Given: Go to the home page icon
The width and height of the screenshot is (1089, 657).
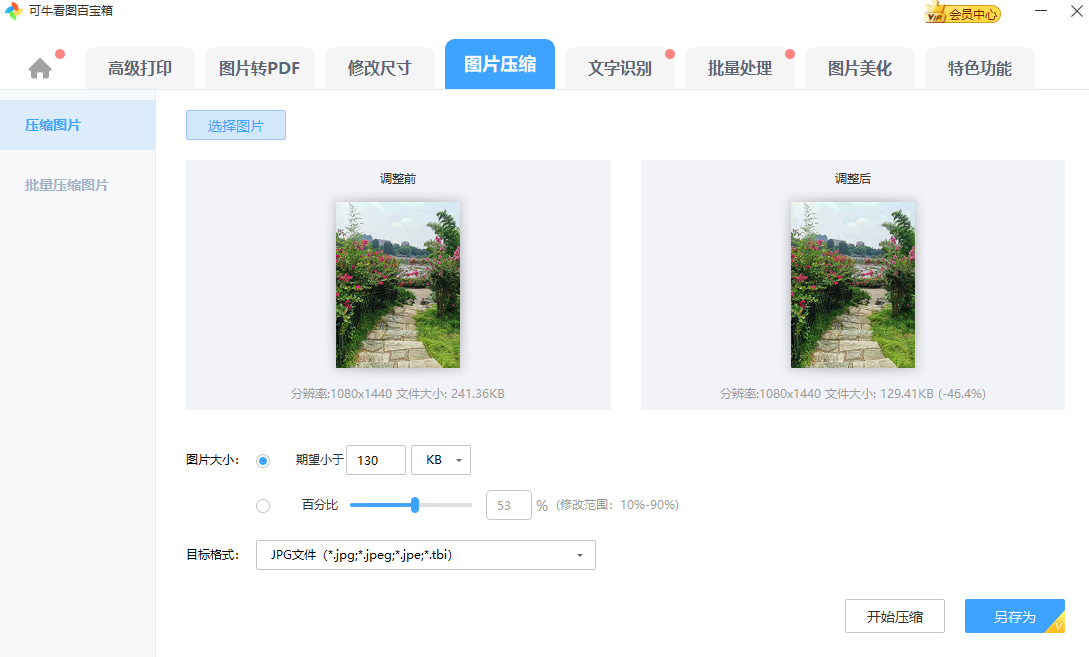Looking at the screenshot, I should 40,68.
